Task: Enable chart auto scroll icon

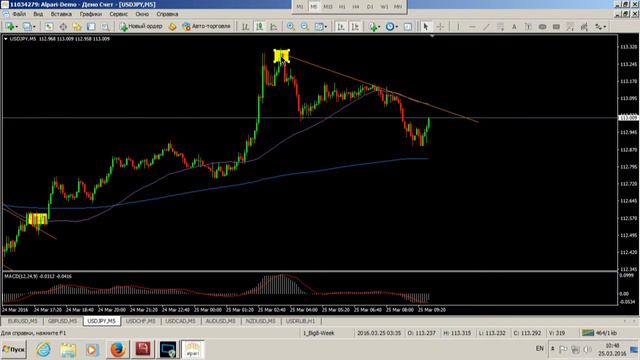Action: click(x=340, y=27)
